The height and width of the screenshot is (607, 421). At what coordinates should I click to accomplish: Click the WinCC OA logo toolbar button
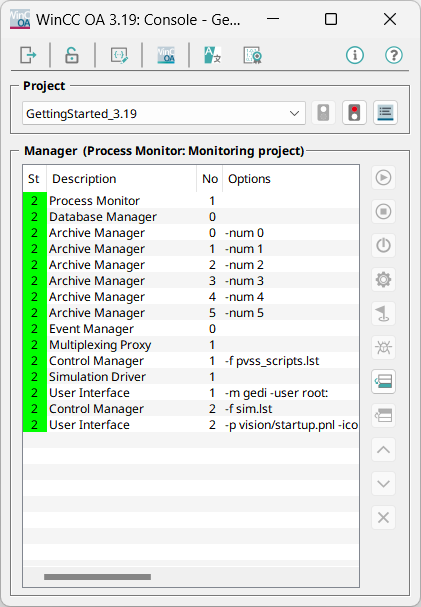coord(166,55)
